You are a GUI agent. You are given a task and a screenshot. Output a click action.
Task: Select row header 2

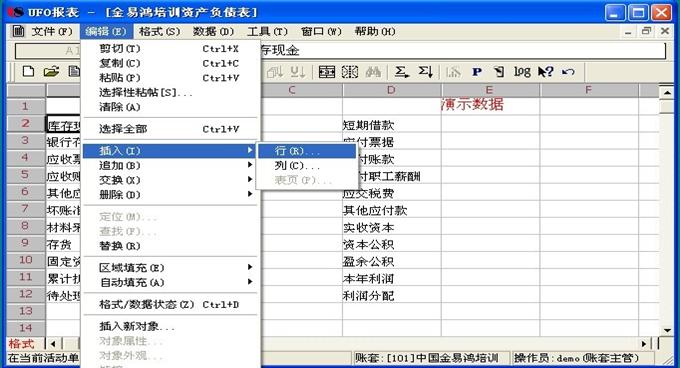pos(26,124)
